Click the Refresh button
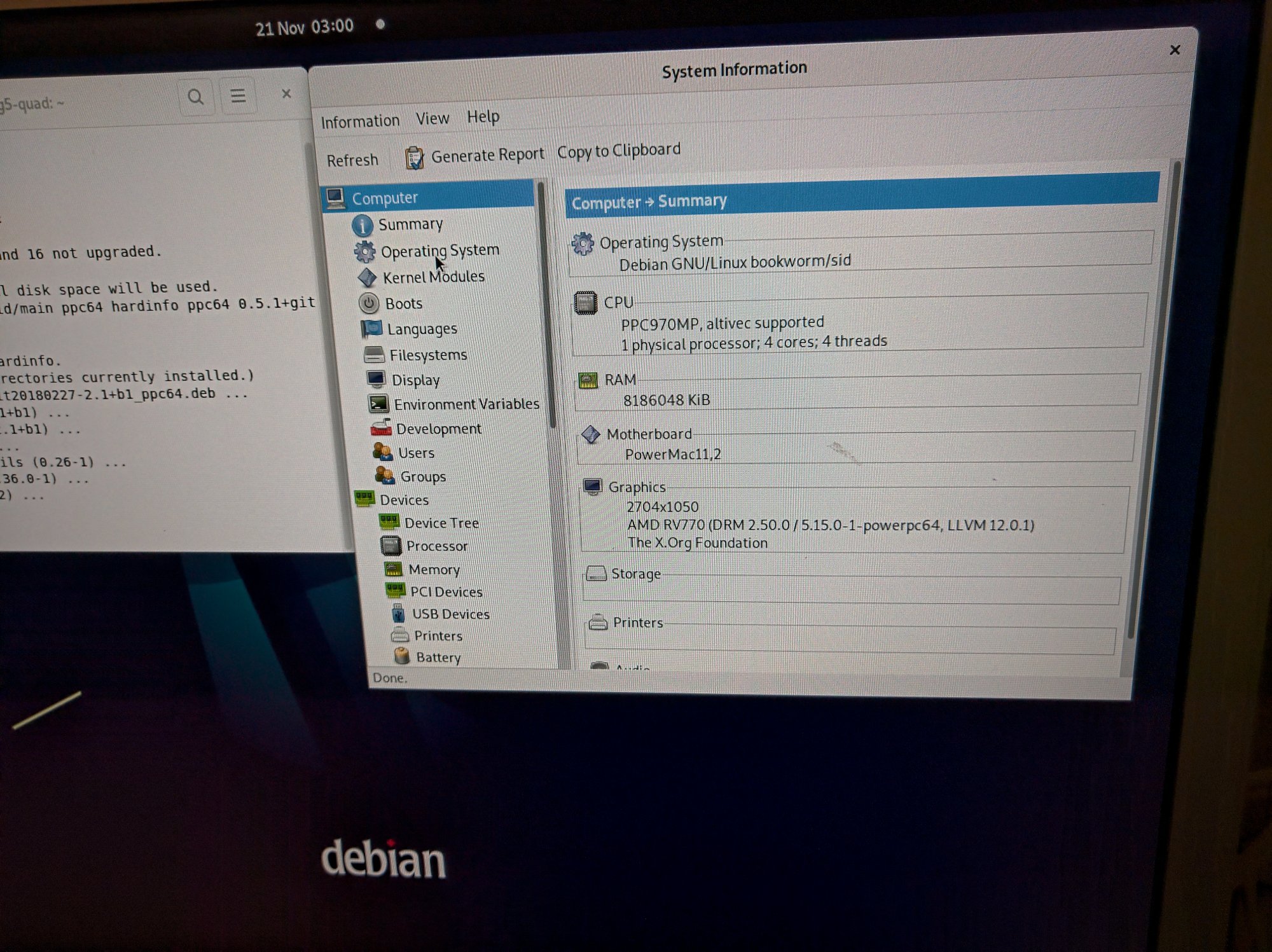 352,160
